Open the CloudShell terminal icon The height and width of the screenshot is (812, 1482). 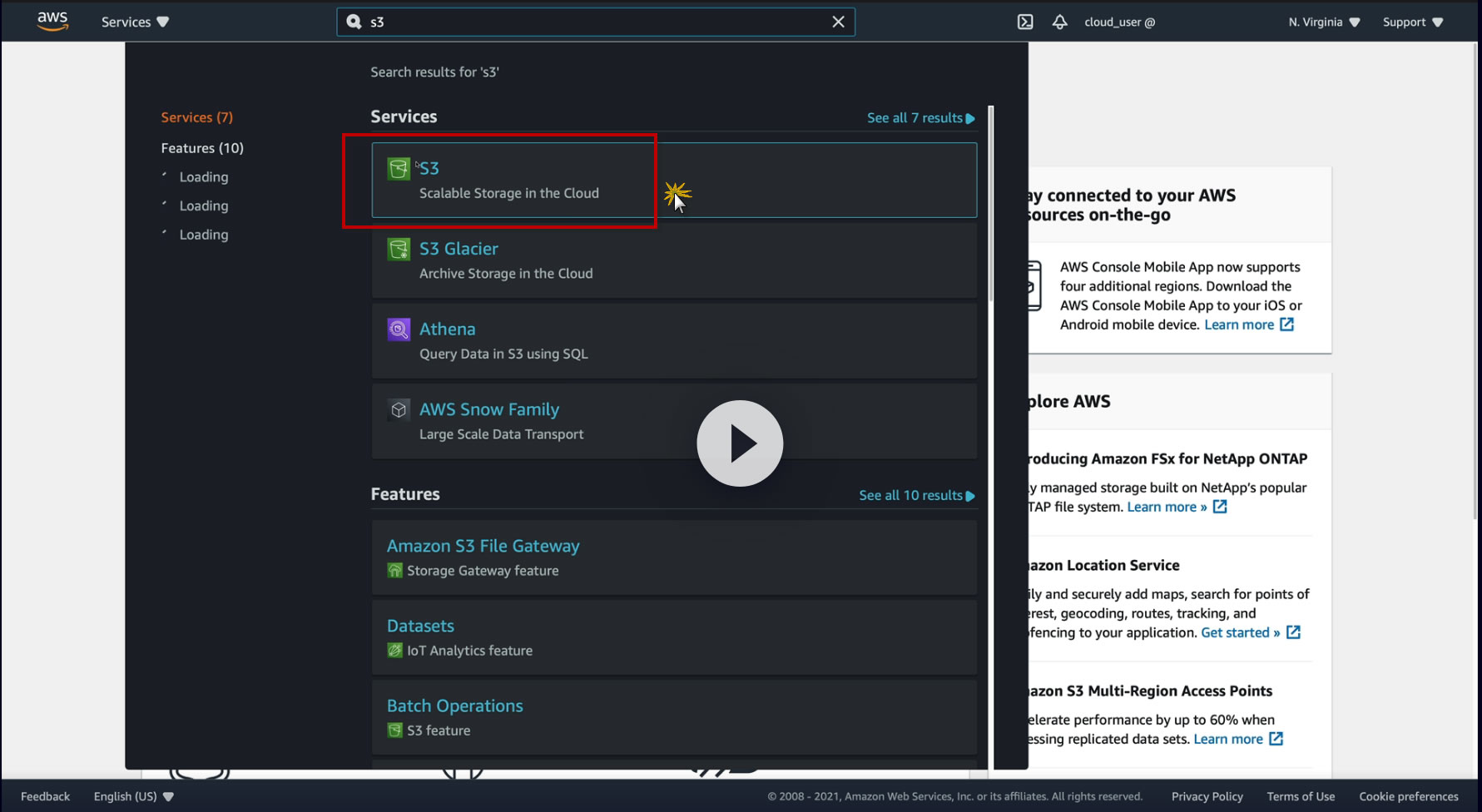pos(1025,22)
